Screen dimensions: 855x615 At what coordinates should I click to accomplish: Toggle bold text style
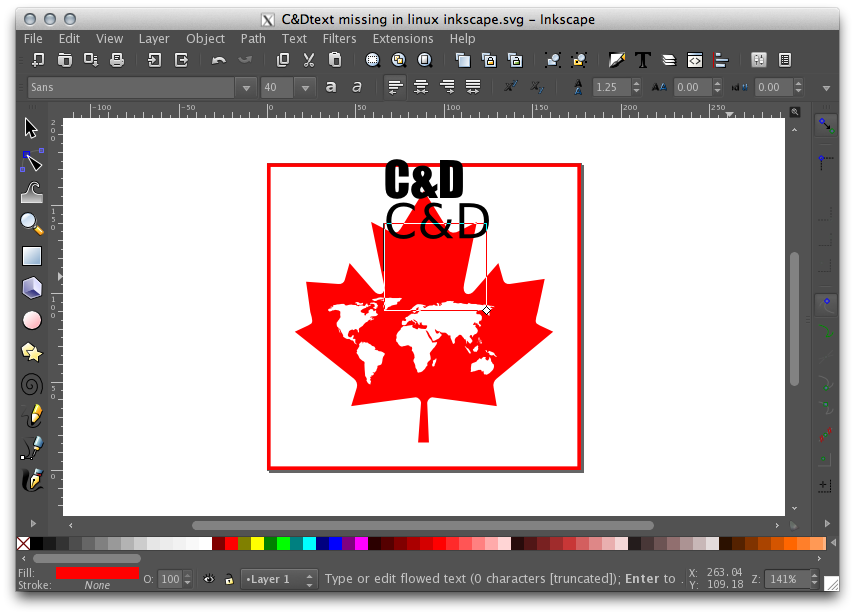(331, 87)
